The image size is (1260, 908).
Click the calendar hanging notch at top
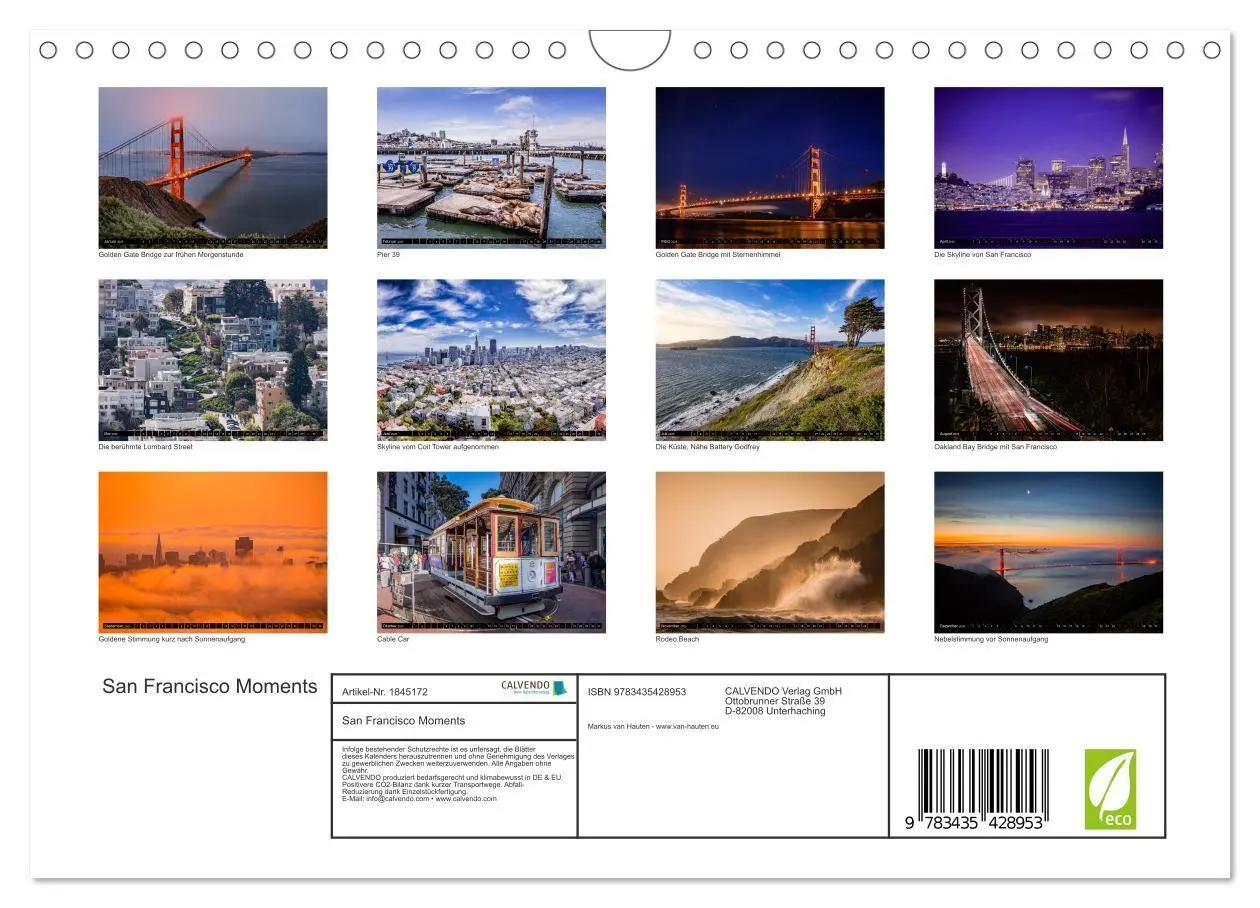[x=630, y=48]
